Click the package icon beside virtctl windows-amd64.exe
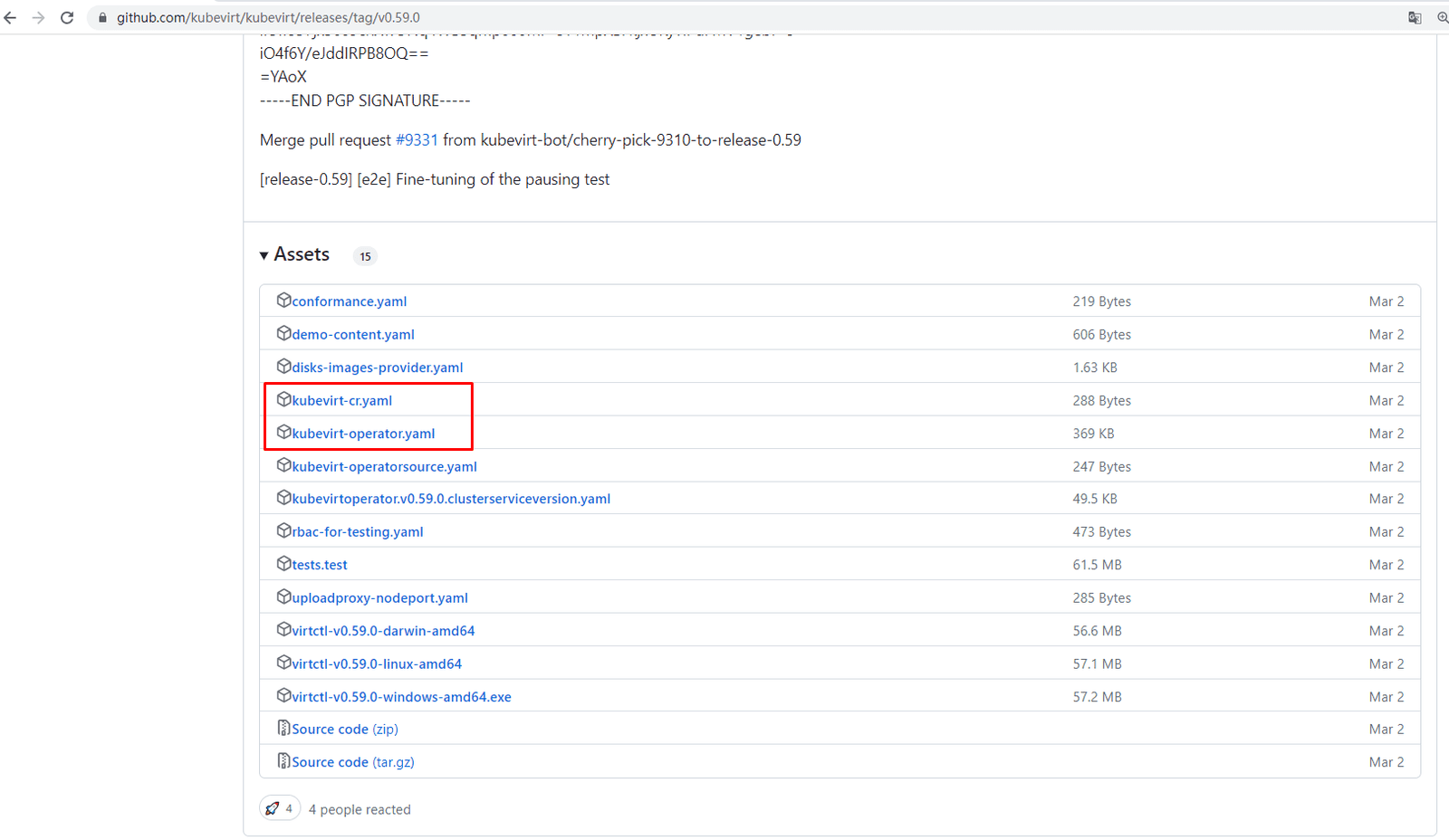Viewport: 1449px width, 840px height. (x=283, y=695)
